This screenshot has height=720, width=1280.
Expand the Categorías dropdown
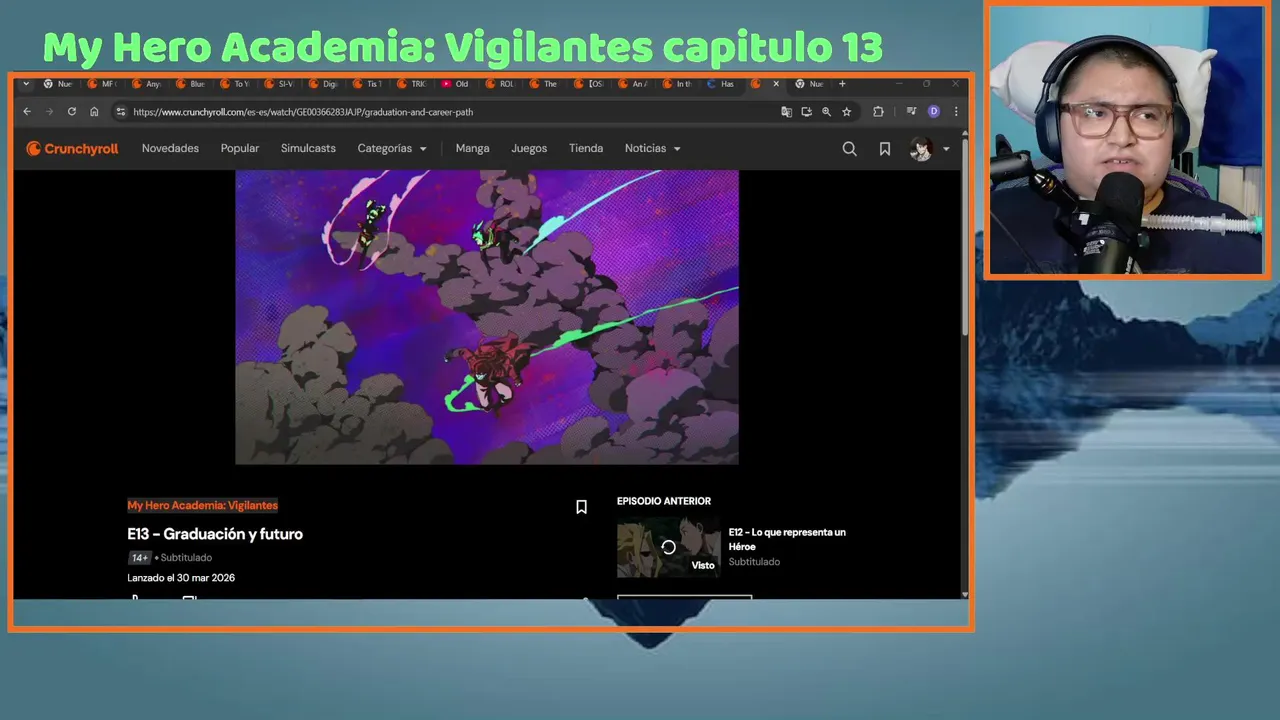coord(392,148)
